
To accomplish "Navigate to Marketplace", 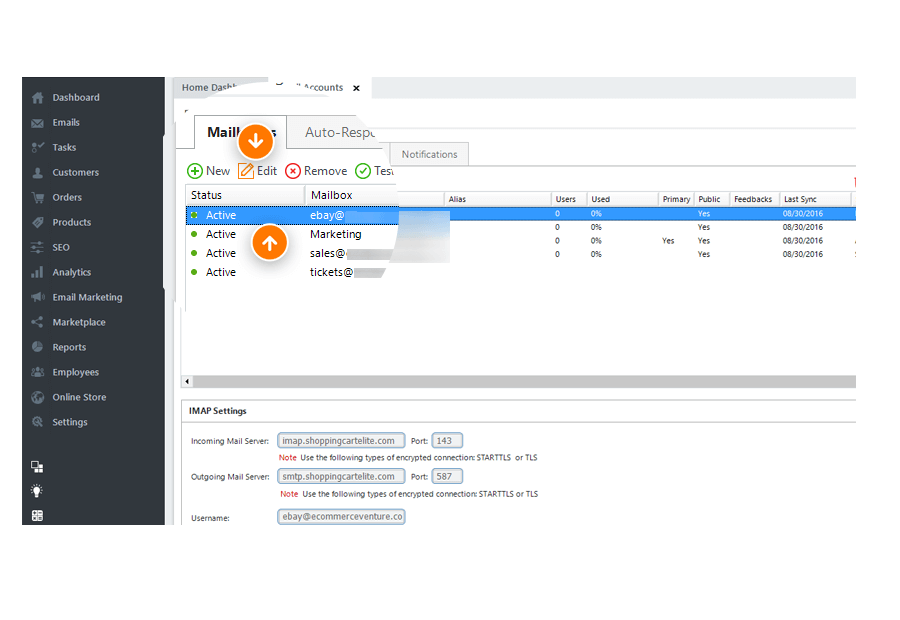I will 79,322.
